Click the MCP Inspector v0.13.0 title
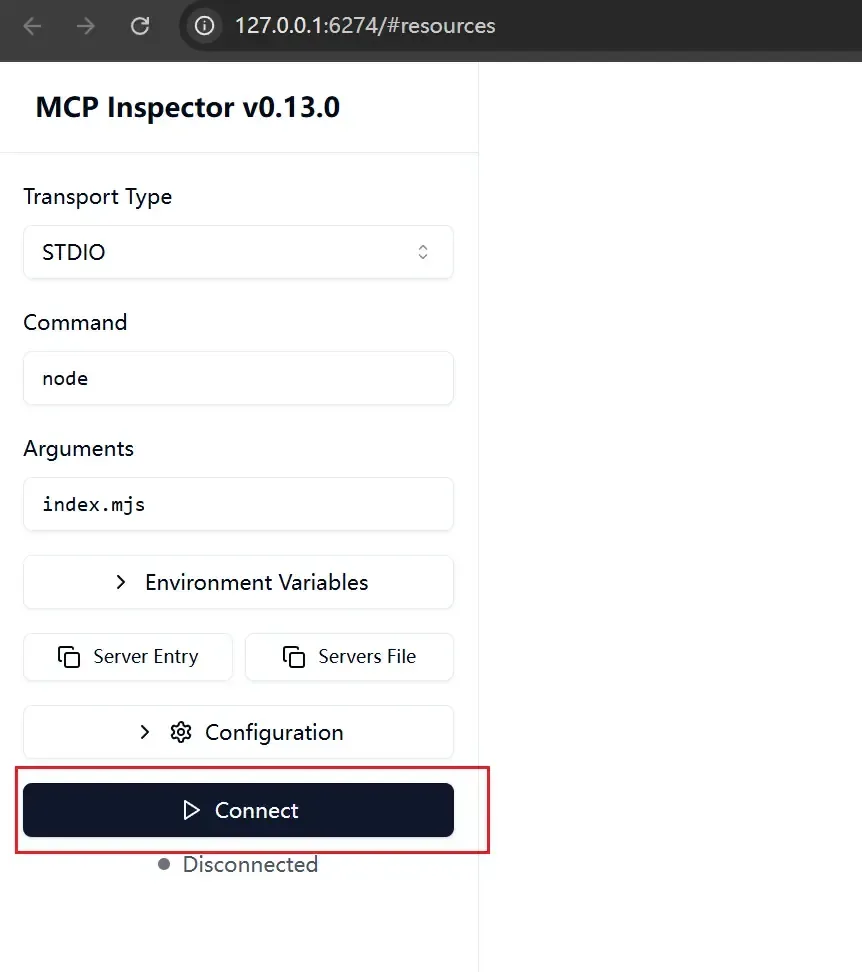 point(188,107)
